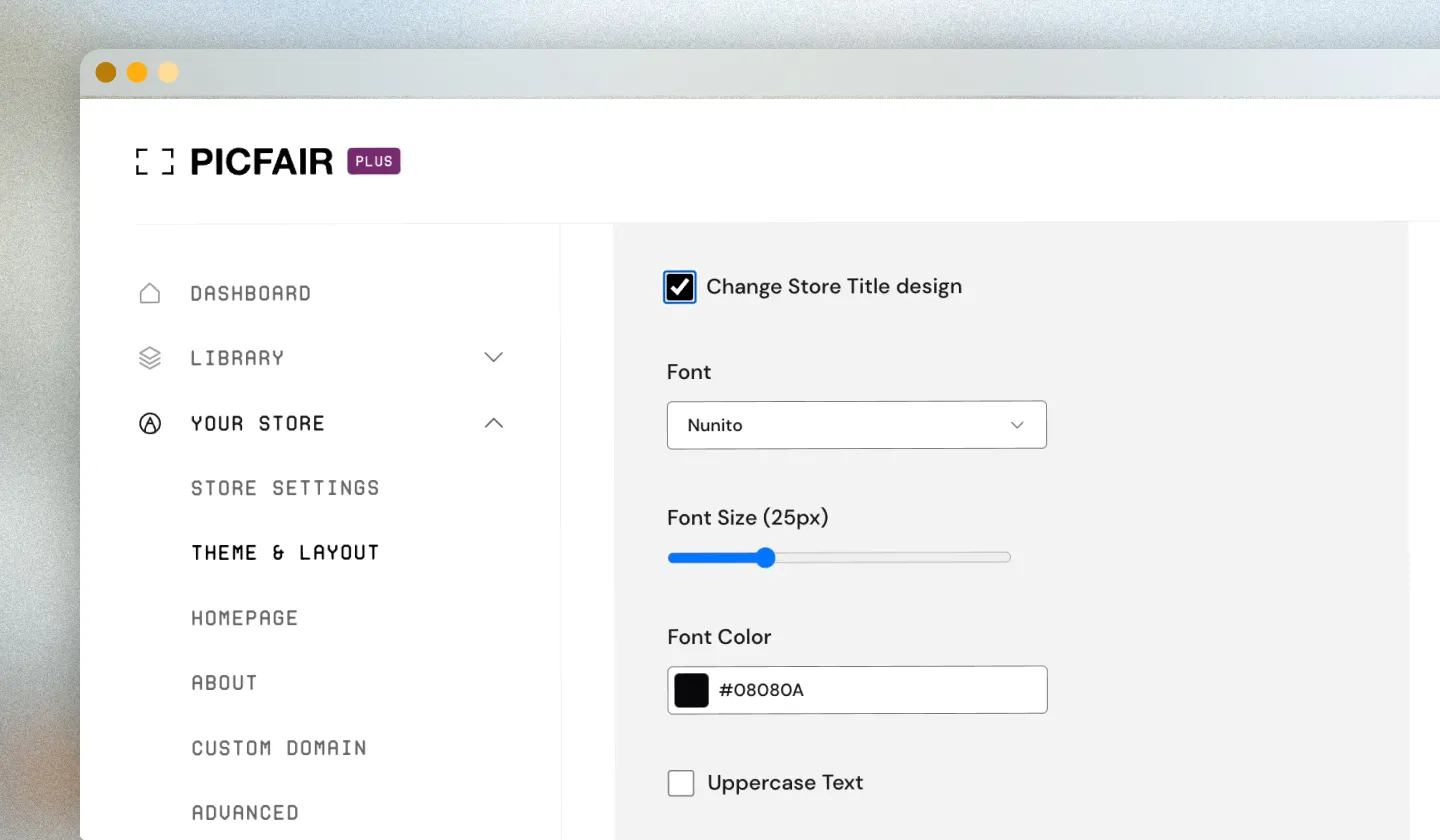Viewport: 1440px width, 840px height.
Task: Click the PICFAIR wordmark
Action: point(262,161)
